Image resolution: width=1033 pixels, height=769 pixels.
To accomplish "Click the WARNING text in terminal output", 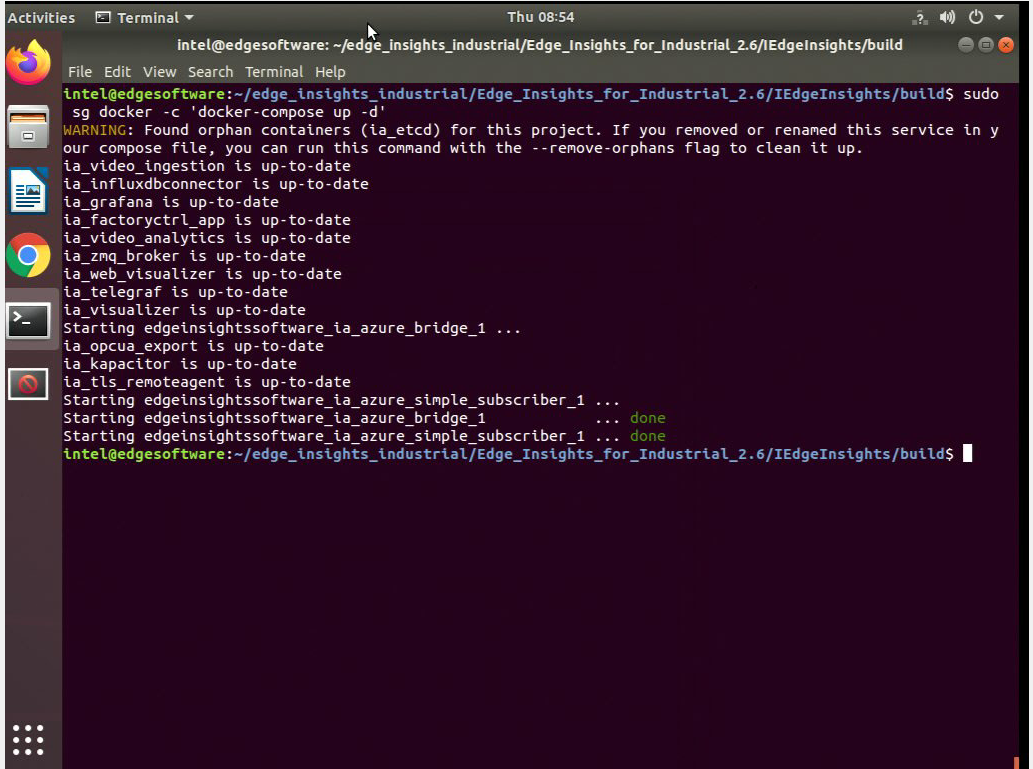I will pyautogui.click(x=95, y=130).
